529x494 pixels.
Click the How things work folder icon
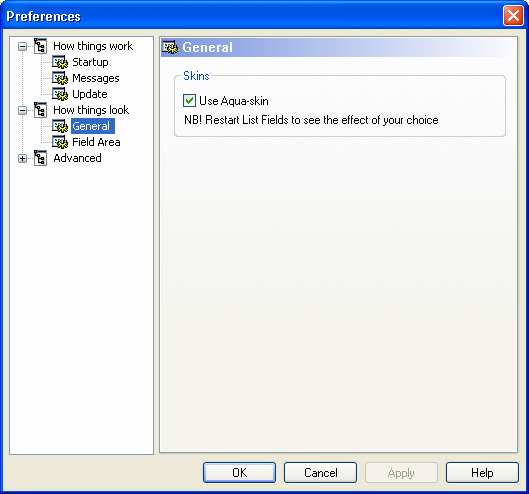pos(40,46)
